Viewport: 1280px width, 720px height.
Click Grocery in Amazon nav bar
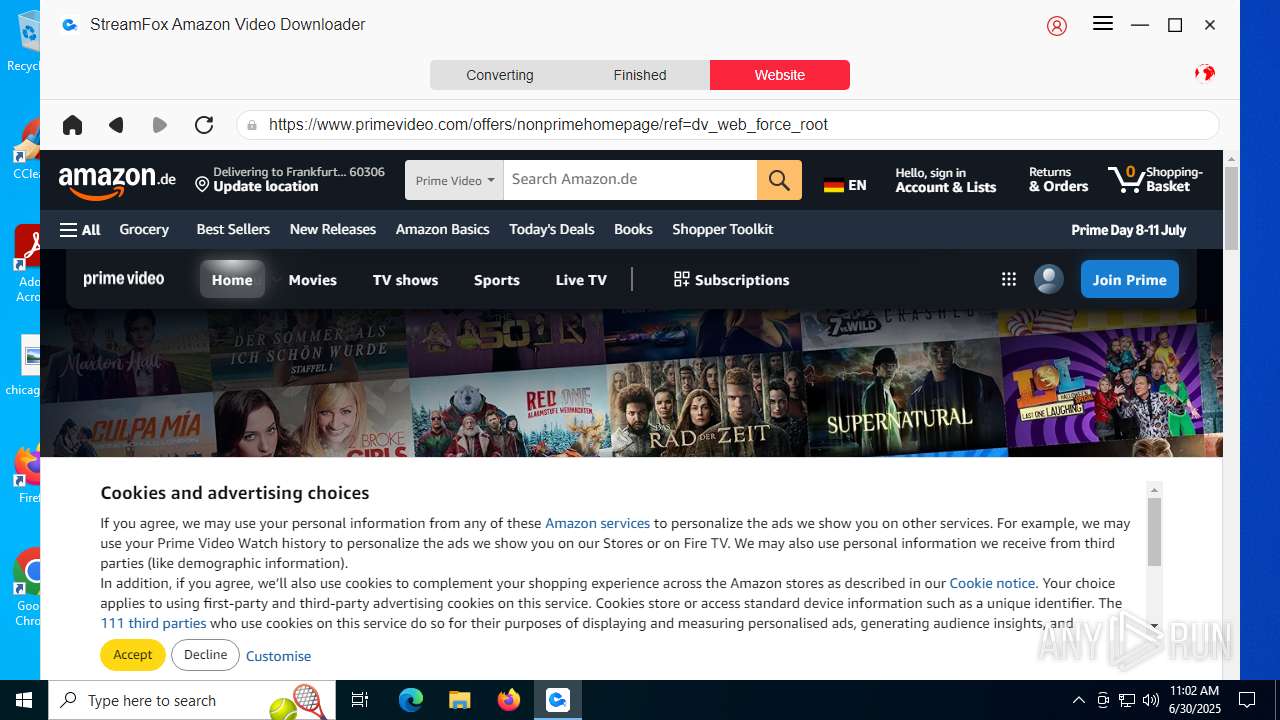pos(144,229)
